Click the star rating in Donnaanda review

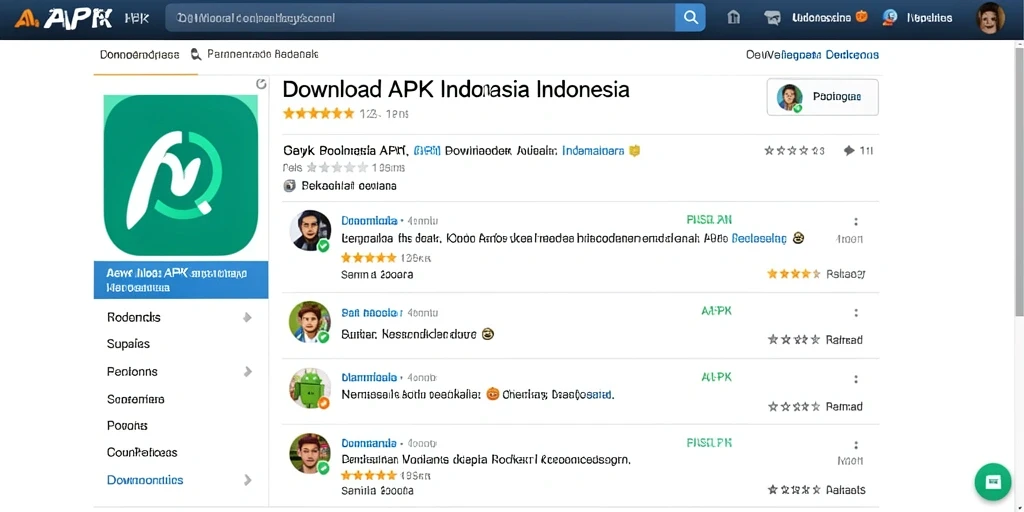point(369,475)
